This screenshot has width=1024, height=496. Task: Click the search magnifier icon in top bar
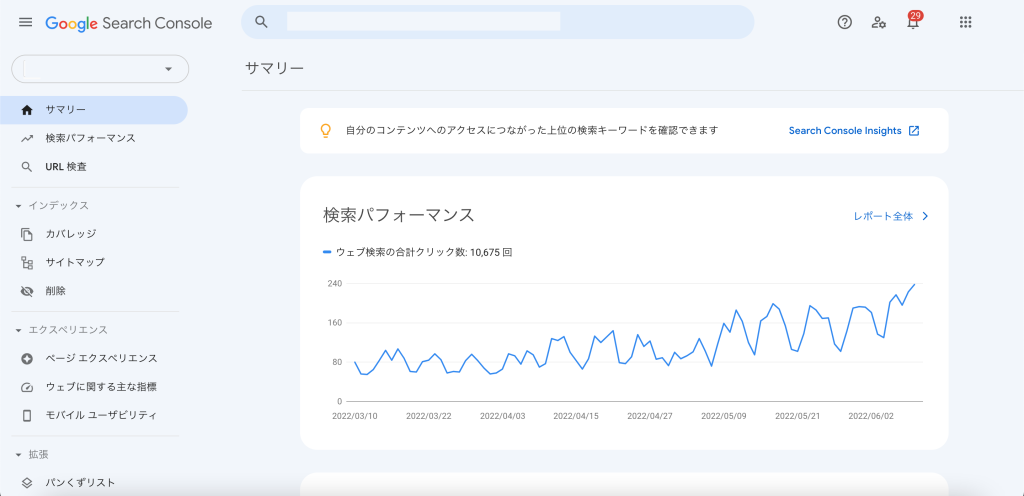coord(261,22)
